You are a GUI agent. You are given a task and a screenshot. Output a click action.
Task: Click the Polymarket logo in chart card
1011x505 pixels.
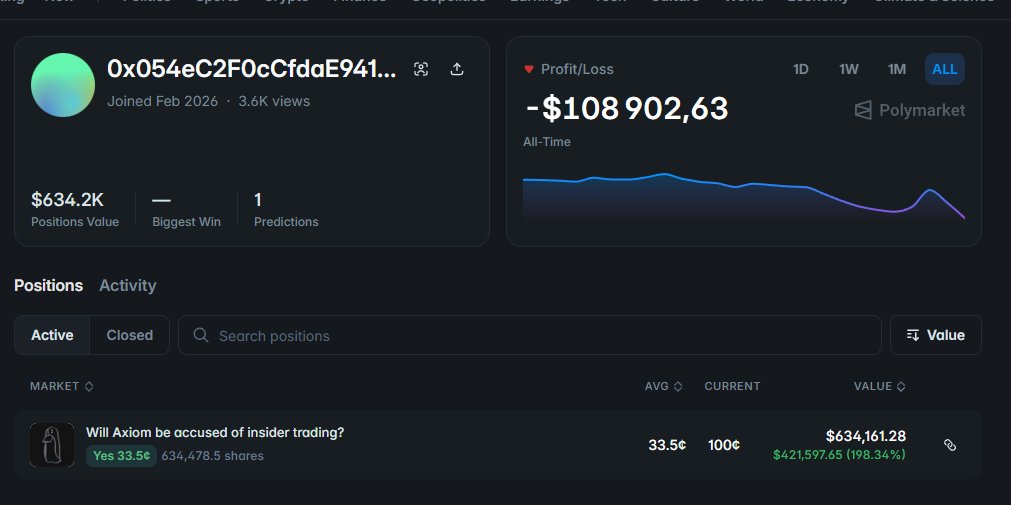click(x=910, y=110)
